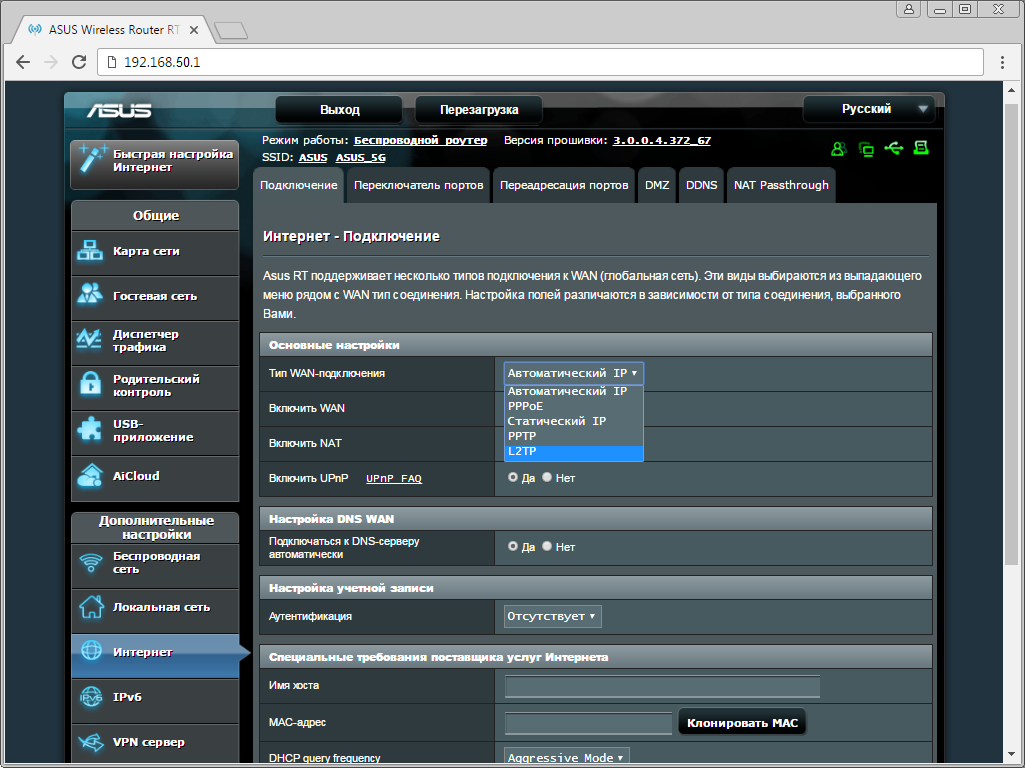Select the Интернет globe icon in sidebar

[91, 651]
